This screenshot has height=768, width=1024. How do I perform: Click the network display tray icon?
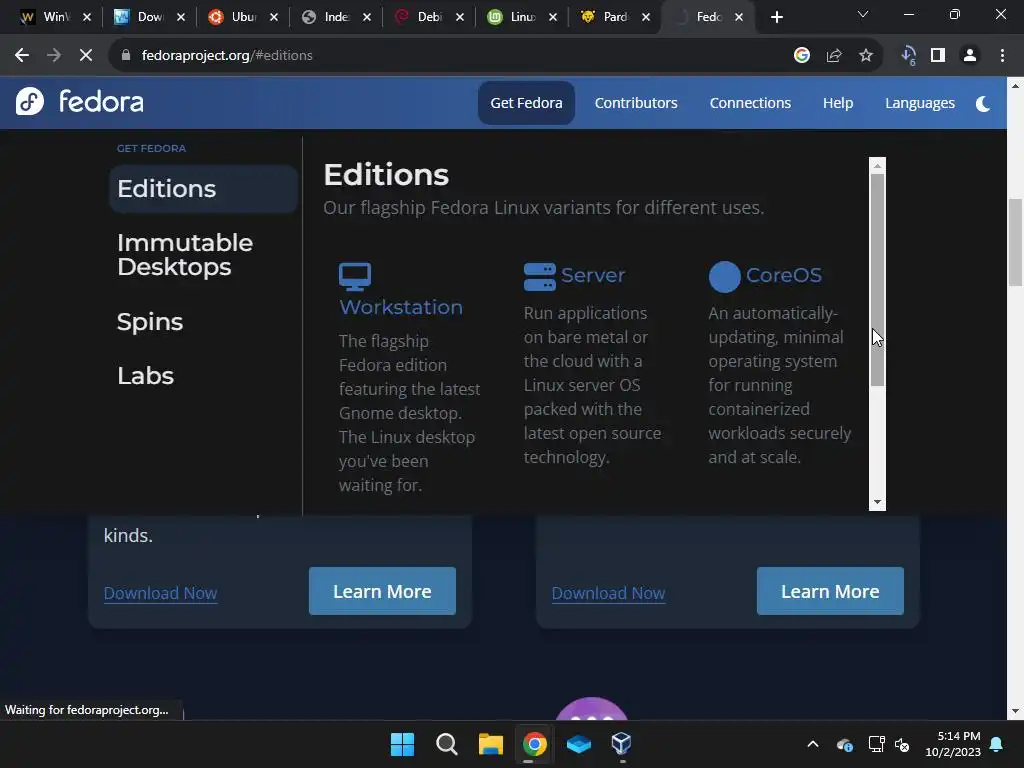pyautogui.click(x=876, y=744)
